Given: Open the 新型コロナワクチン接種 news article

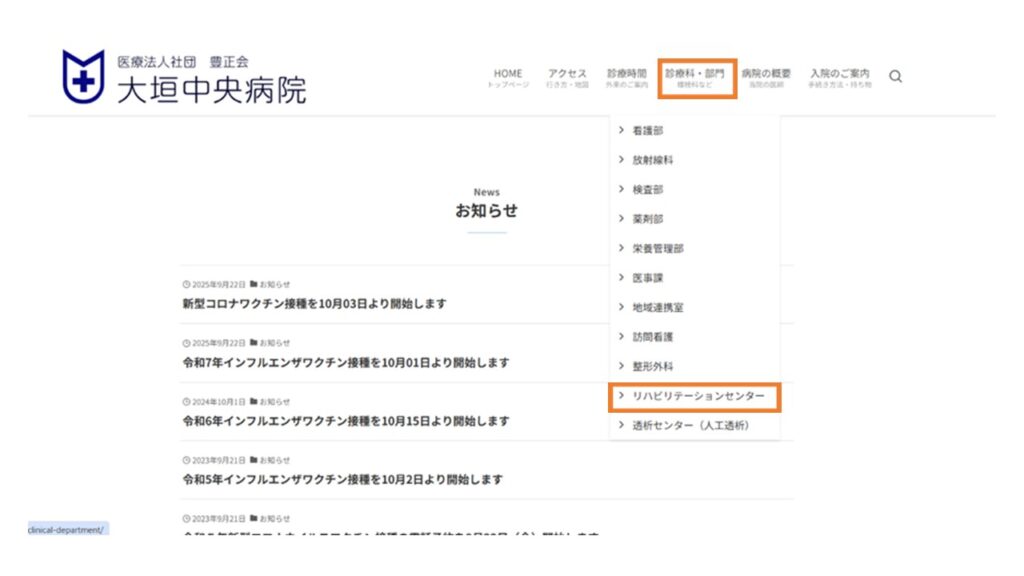Looking at the screenshot, I should (x=314, y=304).
